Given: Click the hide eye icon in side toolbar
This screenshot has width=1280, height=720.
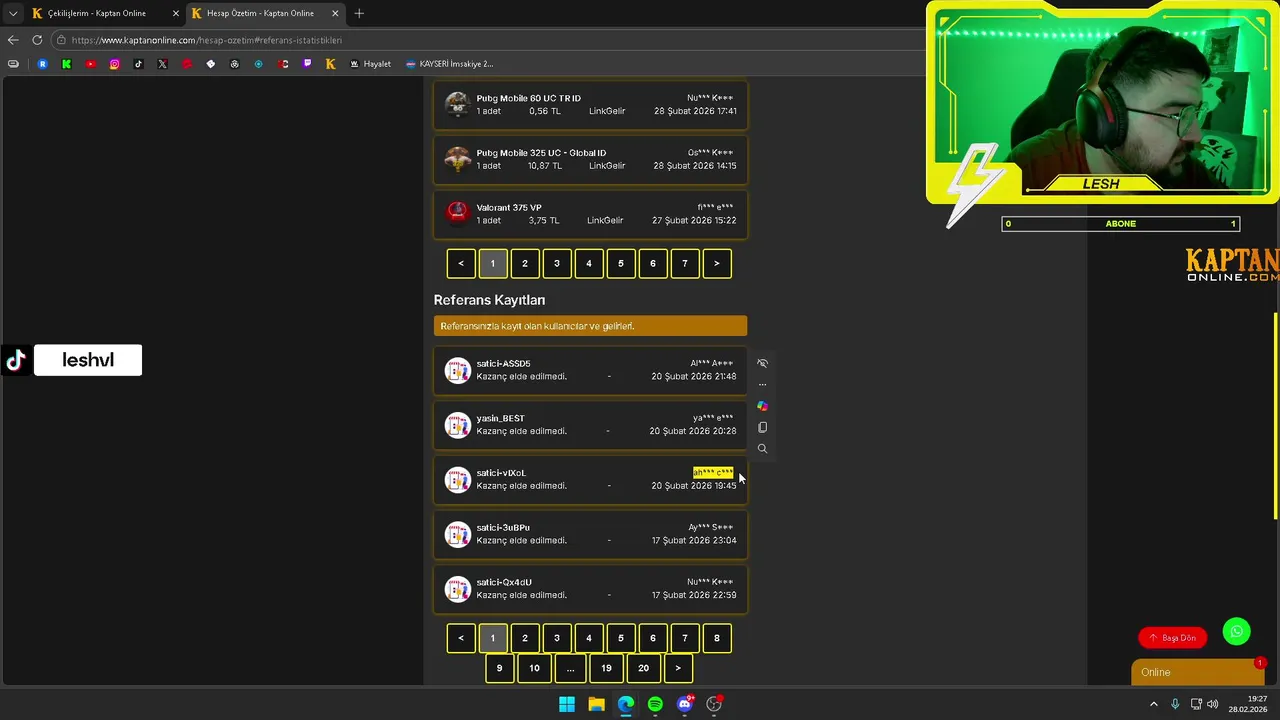Looking at the screenshot, I should coord(762,363).
